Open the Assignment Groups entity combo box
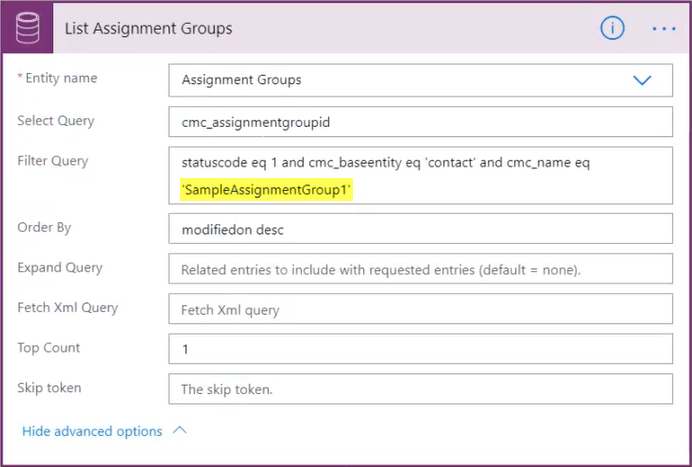 pos(400,80)
